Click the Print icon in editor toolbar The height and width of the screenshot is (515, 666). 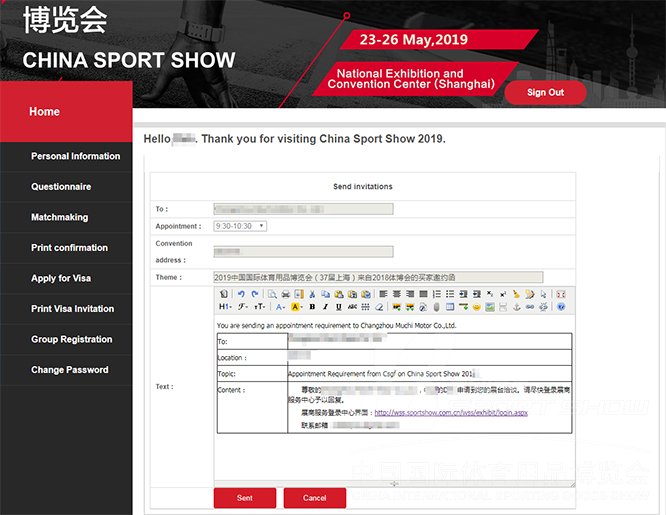[x=286, y=294]
